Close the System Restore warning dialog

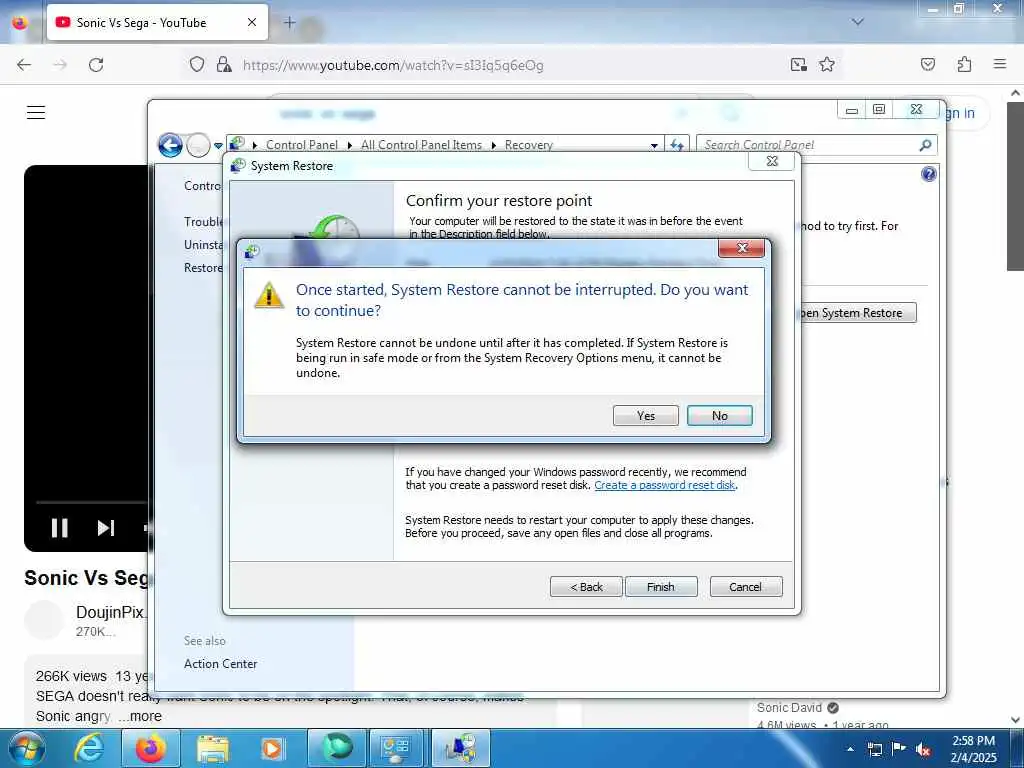click(x=741, y=248)
